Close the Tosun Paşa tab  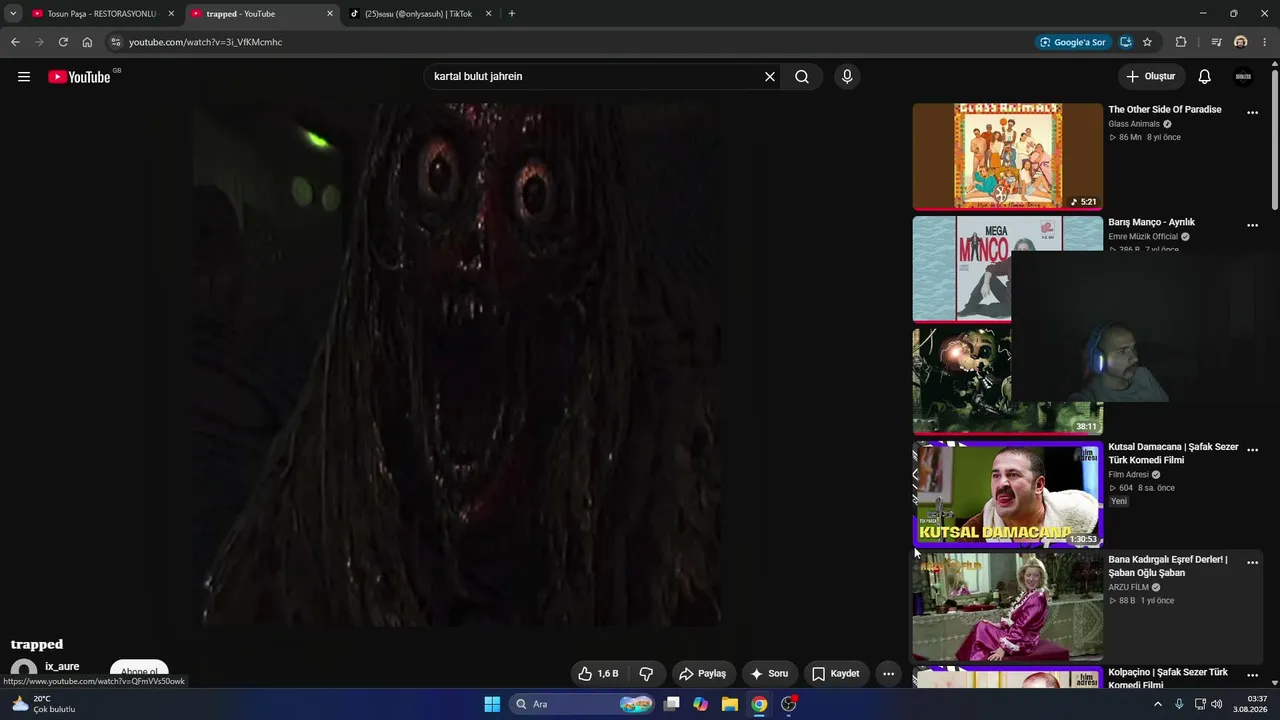pyautogui.click(x=171, y=14)
